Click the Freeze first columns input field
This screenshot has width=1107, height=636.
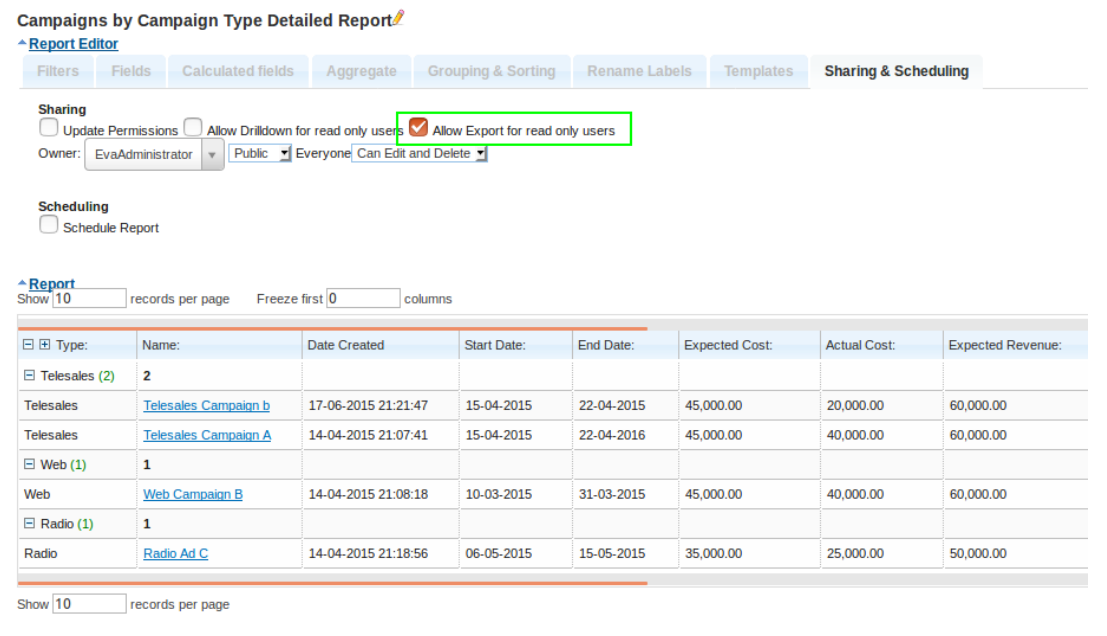click(x=363, y=299)
